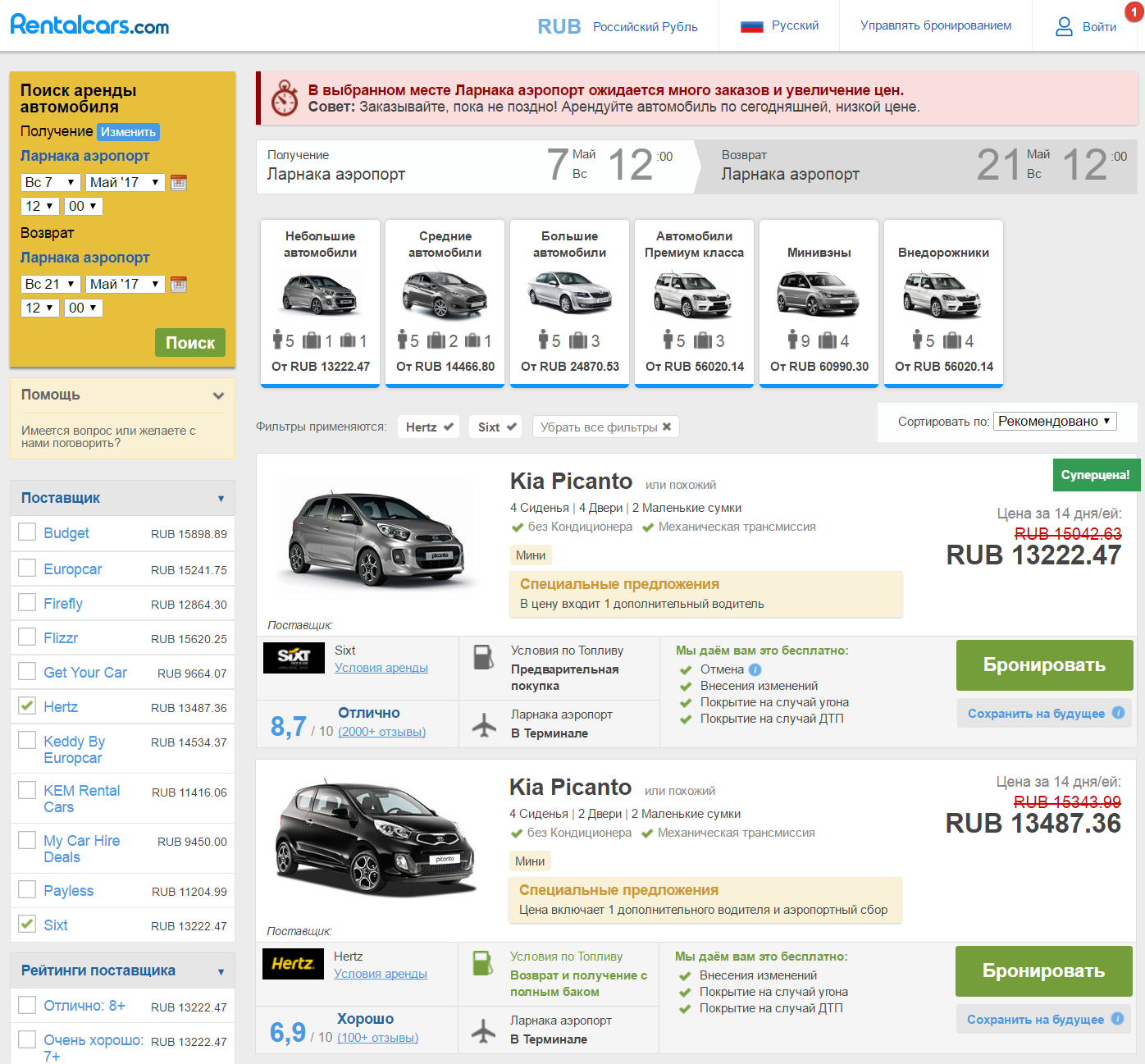This screenshot has height=1064, width=1145.
Task: Click the user profile icon near Войти
Action: coord(1064,26)
